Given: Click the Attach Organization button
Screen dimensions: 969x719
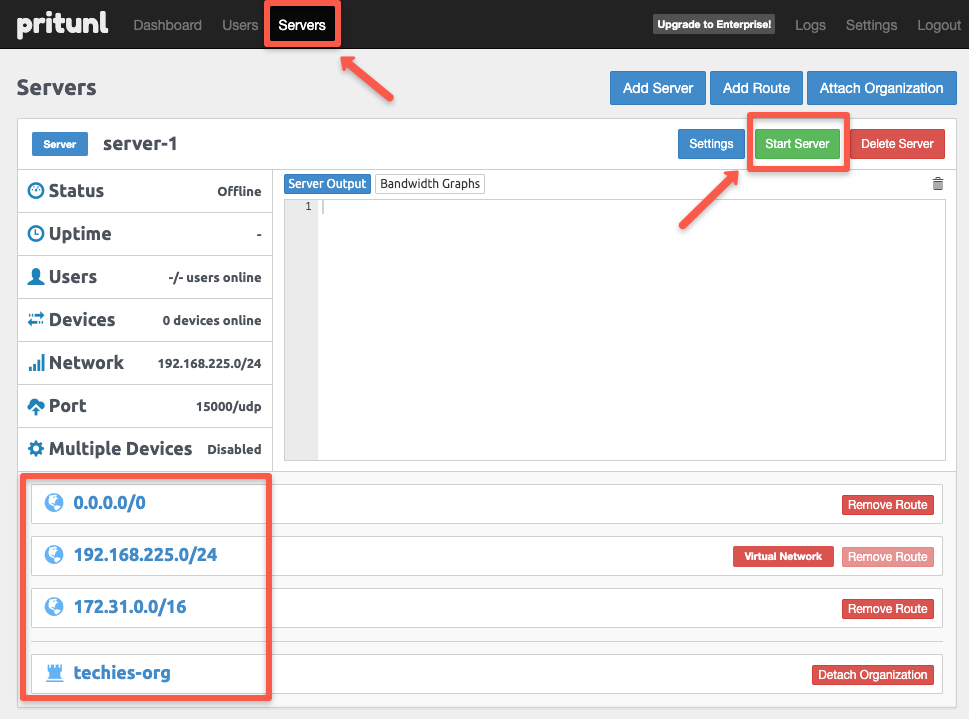Looking at the screenshot, I should pyautogui.click(x=881, y=88).
